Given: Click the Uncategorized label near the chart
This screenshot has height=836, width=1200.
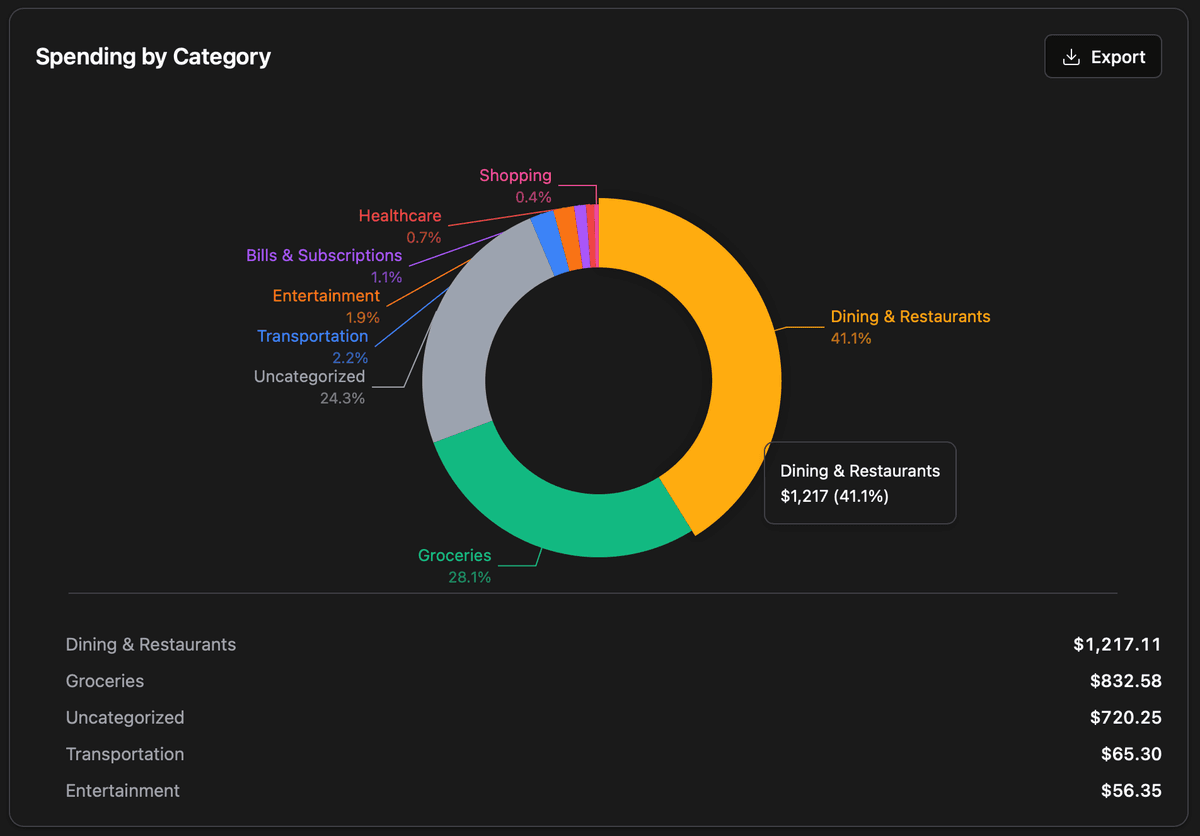Looking at the screenshot, I should (x=309, y=376).
